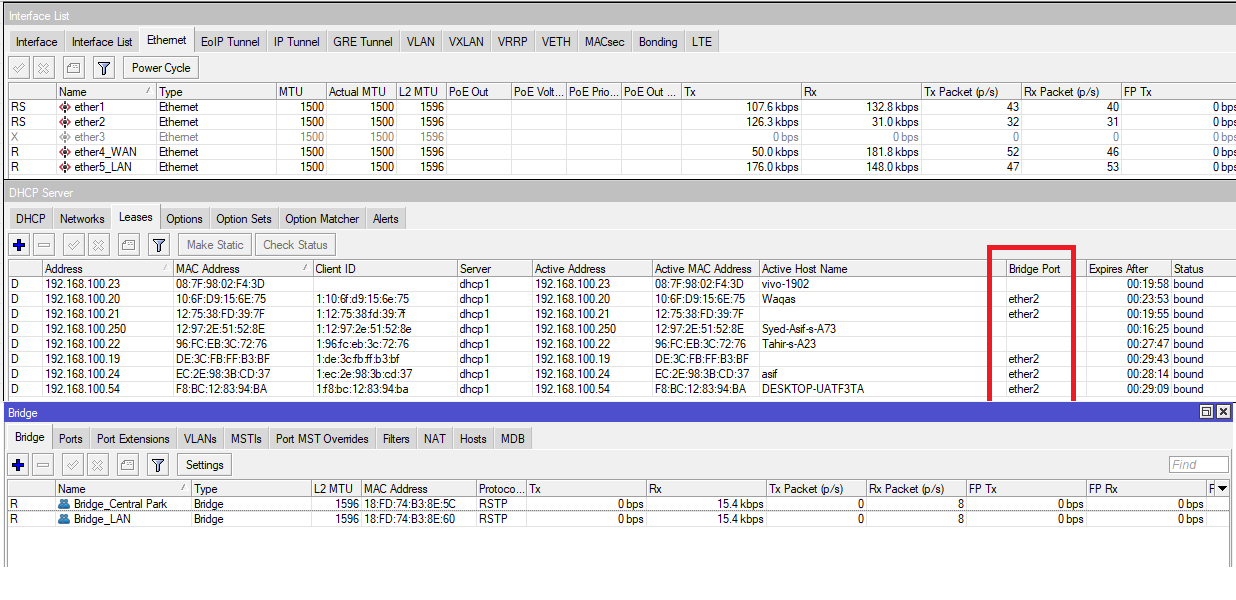
Task: Switch to the Interface tab
Action: click(x=37, y=42)
